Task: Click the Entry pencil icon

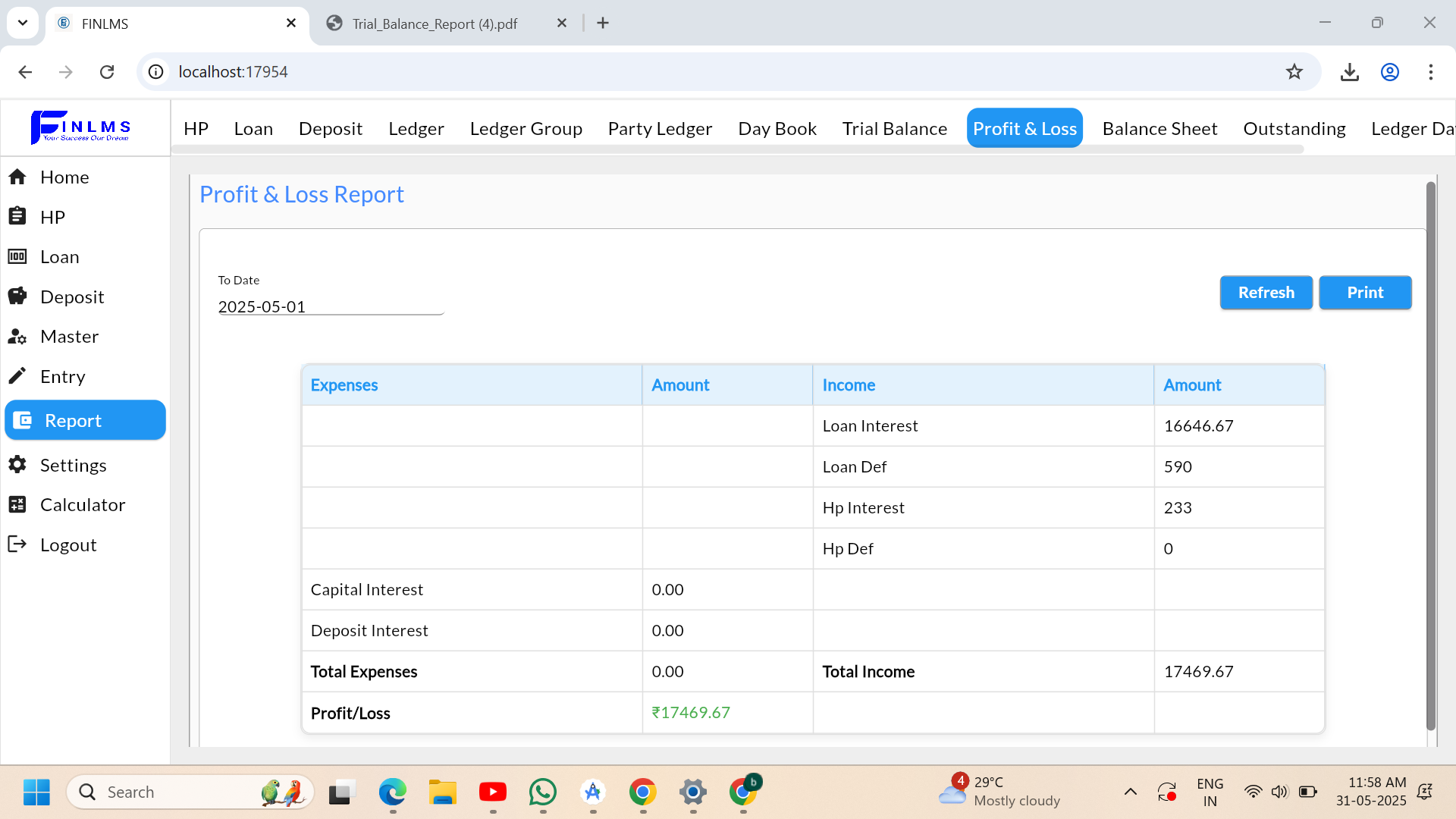Action: tap(17, 376)
